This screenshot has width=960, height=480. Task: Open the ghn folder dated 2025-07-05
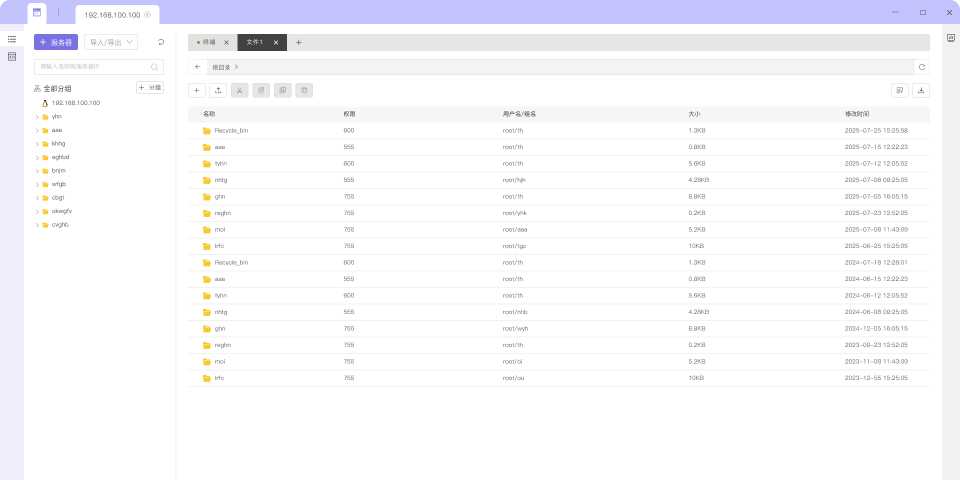pos(220,197)
